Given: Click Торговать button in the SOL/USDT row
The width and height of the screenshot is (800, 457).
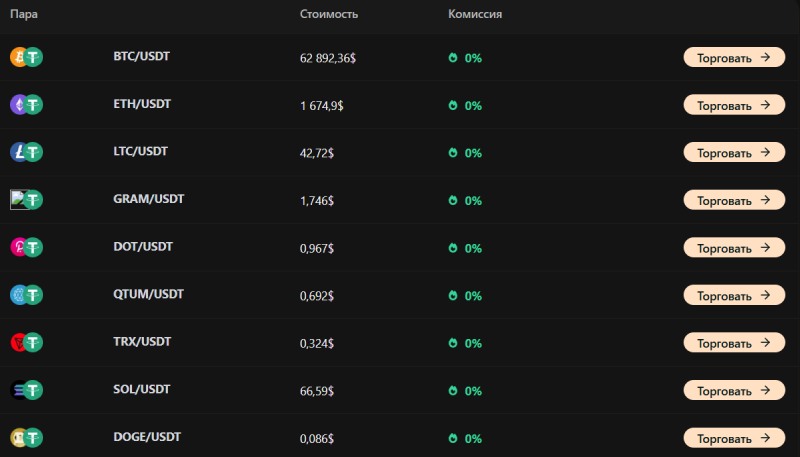Looking at the screenshot, I should click(734, 390).
